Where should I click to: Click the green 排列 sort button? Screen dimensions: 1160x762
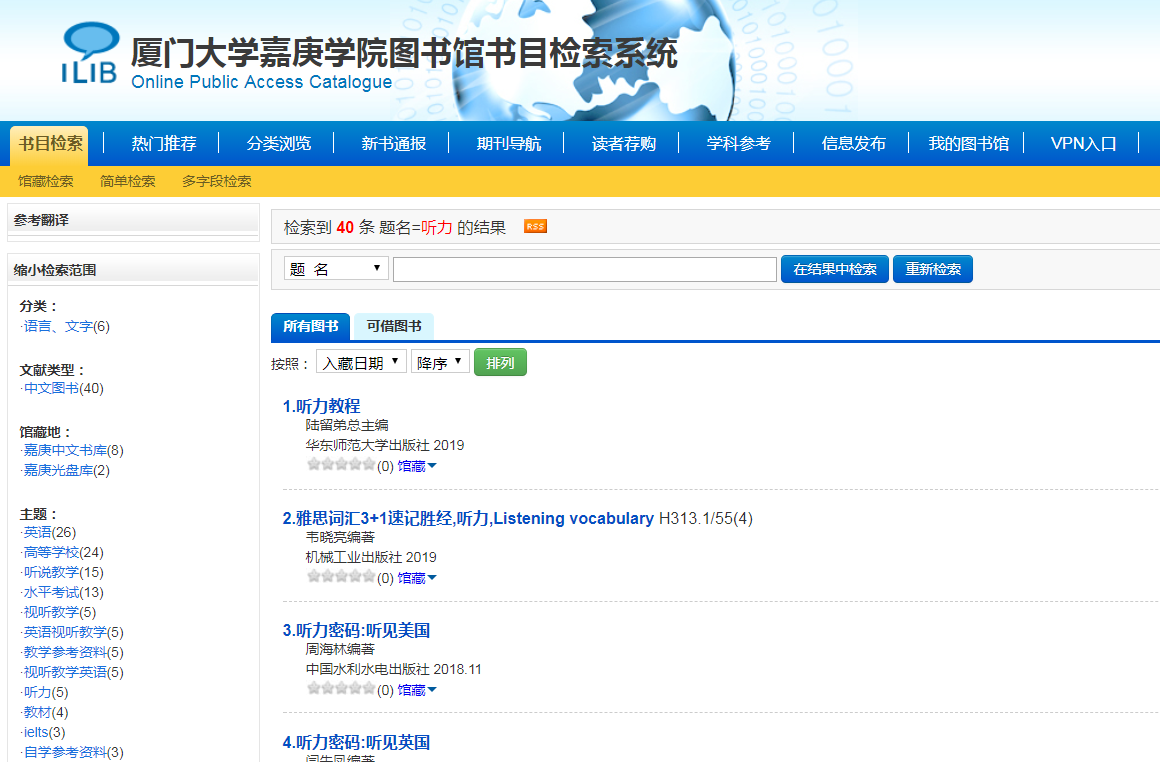(500, 363)
